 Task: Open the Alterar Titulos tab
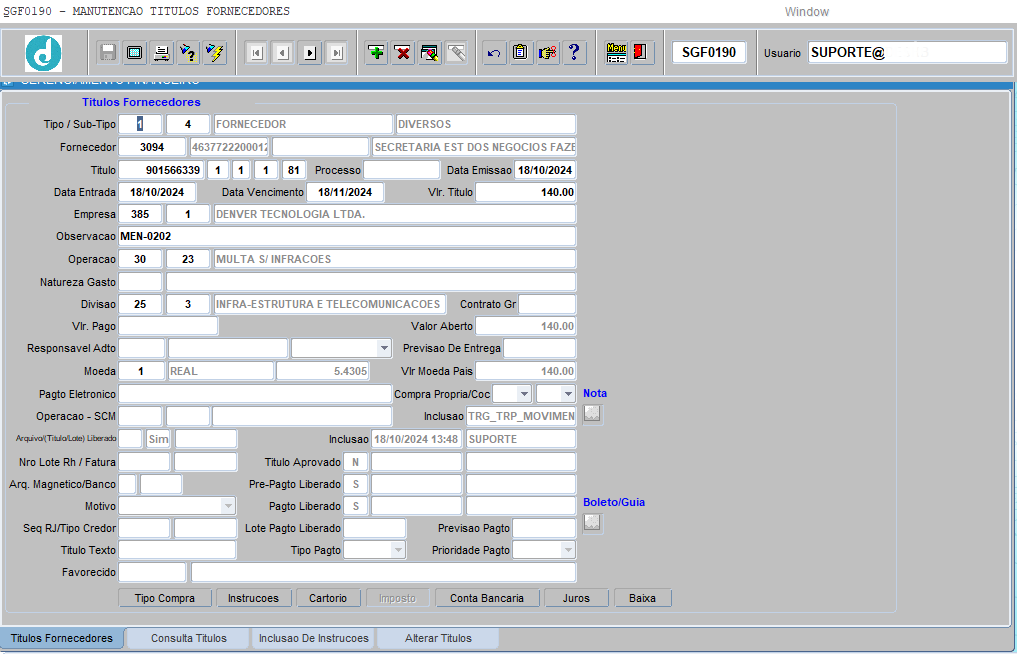pos(438,638)
